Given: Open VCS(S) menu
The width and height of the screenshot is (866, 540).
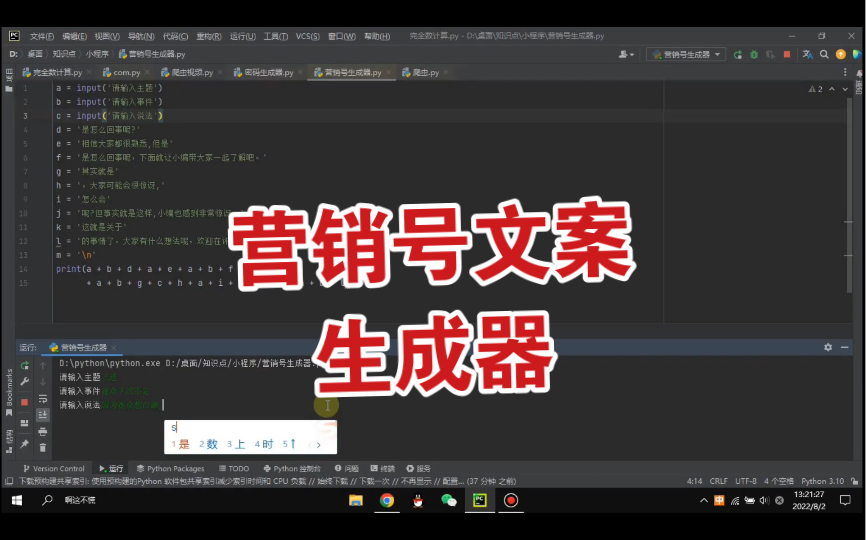Looking at the screenshot, I should pyautogui.click(x=308, y=36).
